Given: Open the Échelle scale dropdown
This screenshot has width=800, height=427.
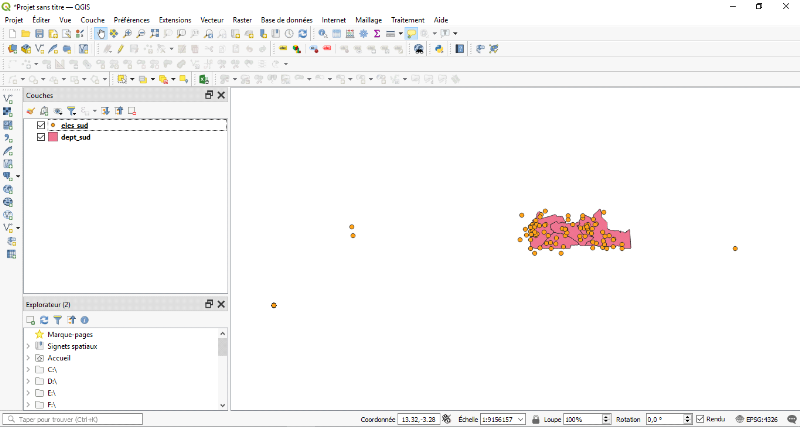Looking at the screenshot, I should point(523,419).
